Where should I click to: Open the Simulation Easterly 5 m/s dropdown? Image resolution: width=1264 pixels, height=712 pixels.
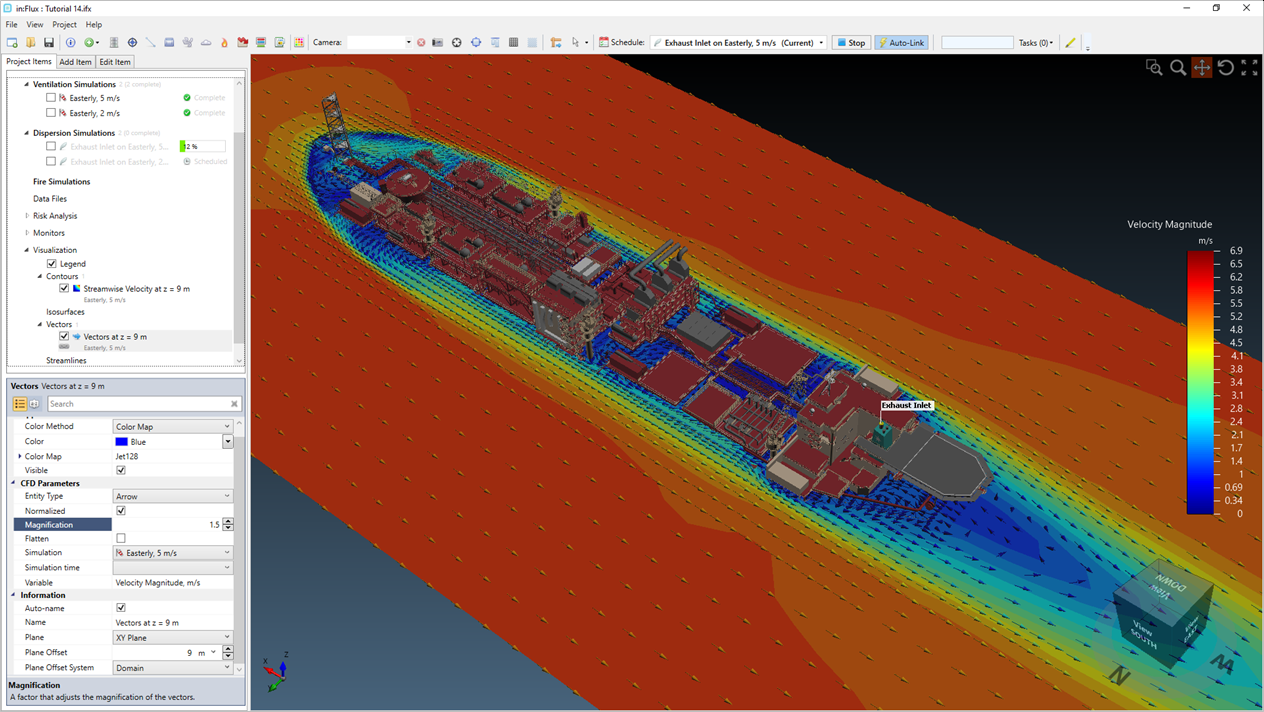(x=173, y=553)
